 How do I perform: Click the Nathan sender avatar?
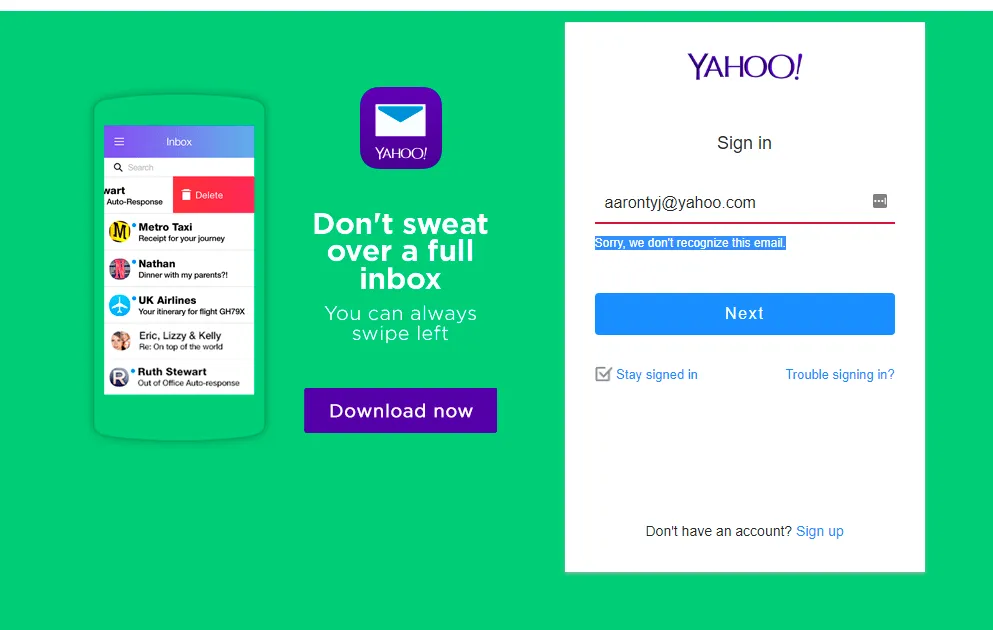coord(119,268)
